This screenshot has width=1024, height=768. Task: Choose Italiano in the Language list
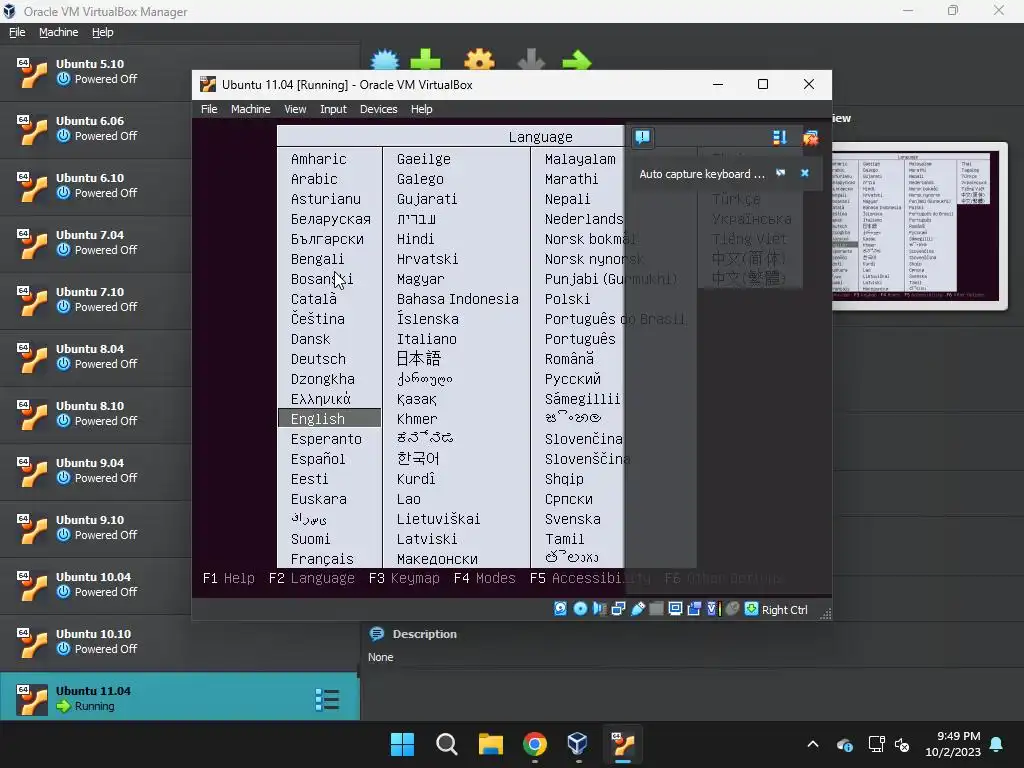pos(426,339)
